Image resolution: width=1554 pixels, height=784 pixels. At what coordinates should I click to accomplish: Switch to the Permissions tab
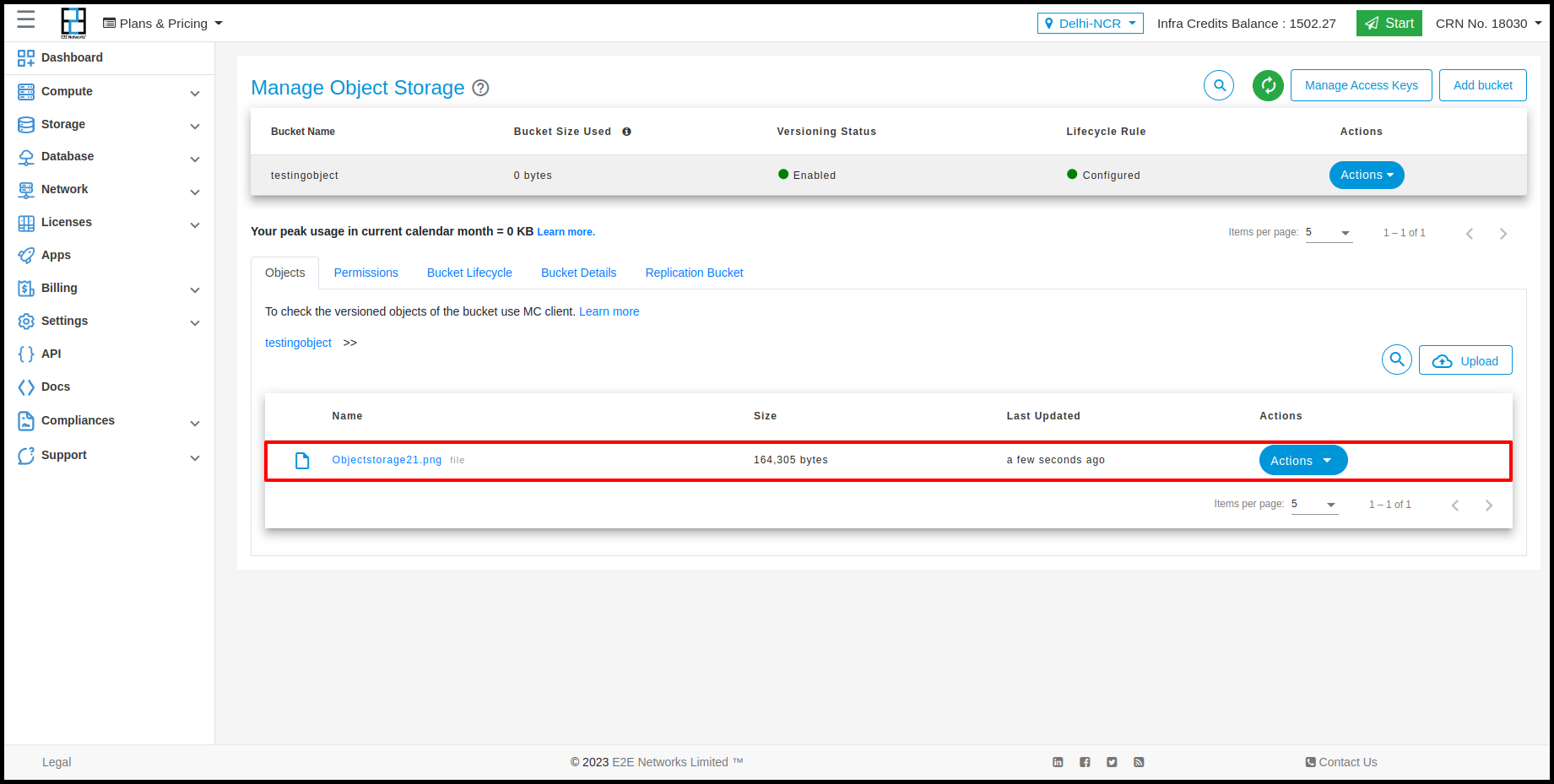point(365,273)
